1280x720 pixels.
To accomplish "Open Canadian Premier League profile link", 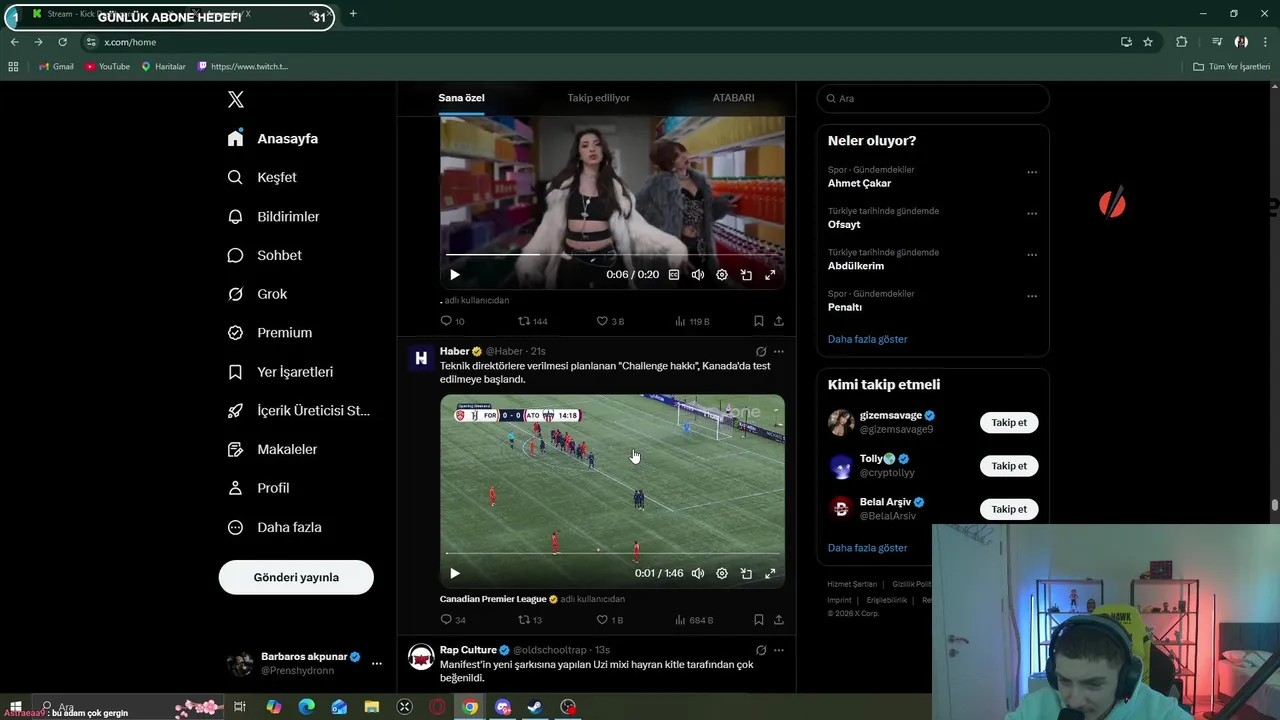I will point(493,599).
